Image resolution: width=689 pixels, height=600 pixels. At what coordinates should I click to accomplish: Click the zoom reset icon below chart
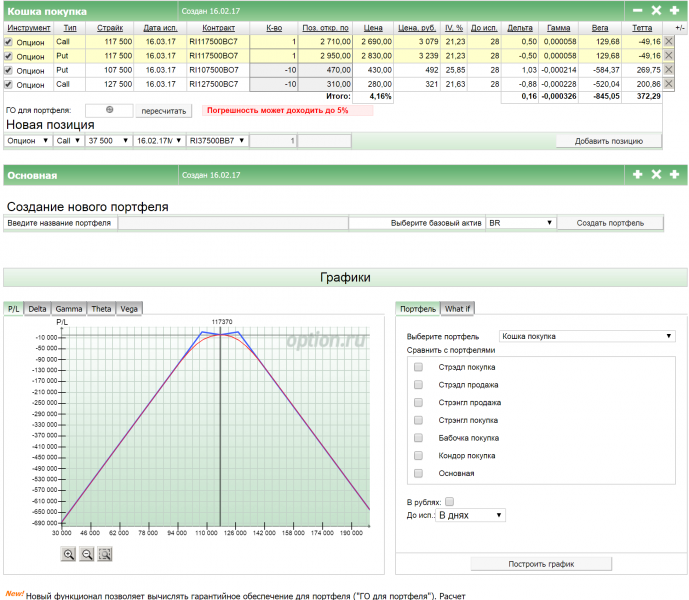pyautogui.click(x=105, y=554)
